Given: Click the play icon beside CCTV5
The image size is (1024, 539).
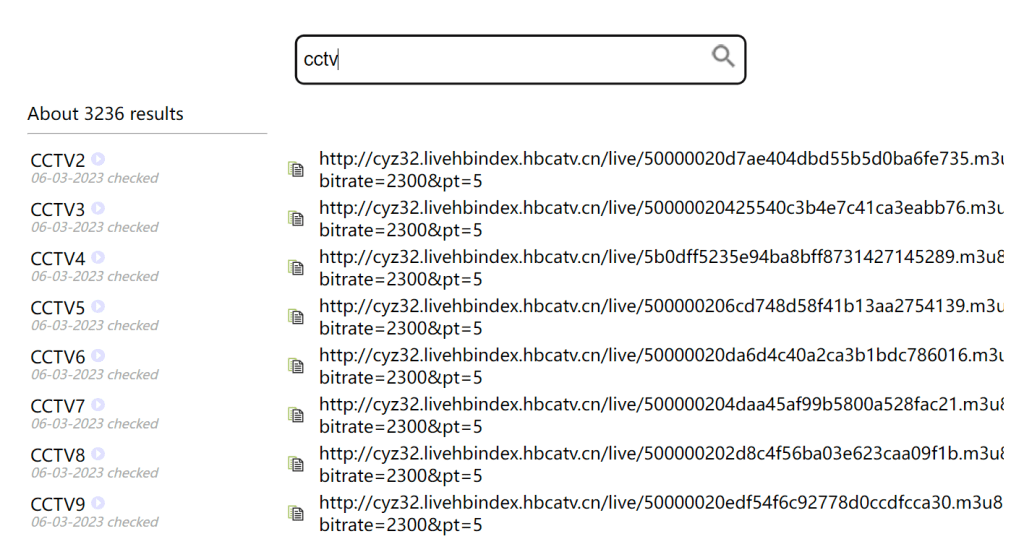Looking at the screenshot, I should pyautogui.click(x=98, y=306).
